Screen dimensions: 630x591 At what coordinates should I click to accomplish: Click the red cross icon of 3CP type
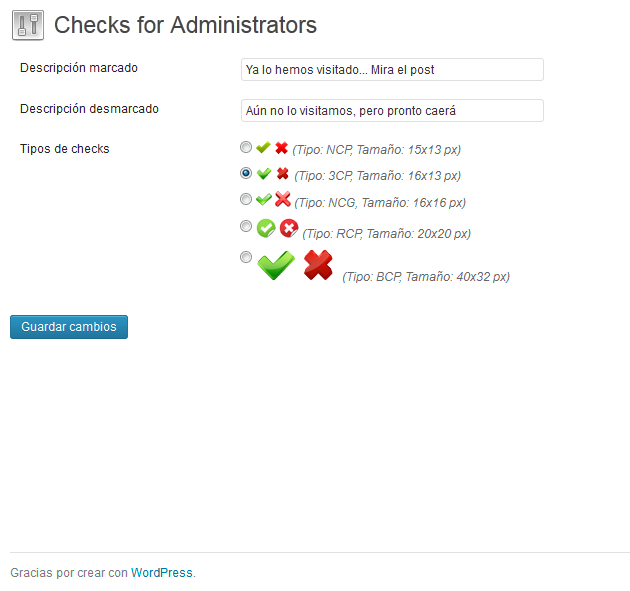pyautogui.click(x=283, y=174)
